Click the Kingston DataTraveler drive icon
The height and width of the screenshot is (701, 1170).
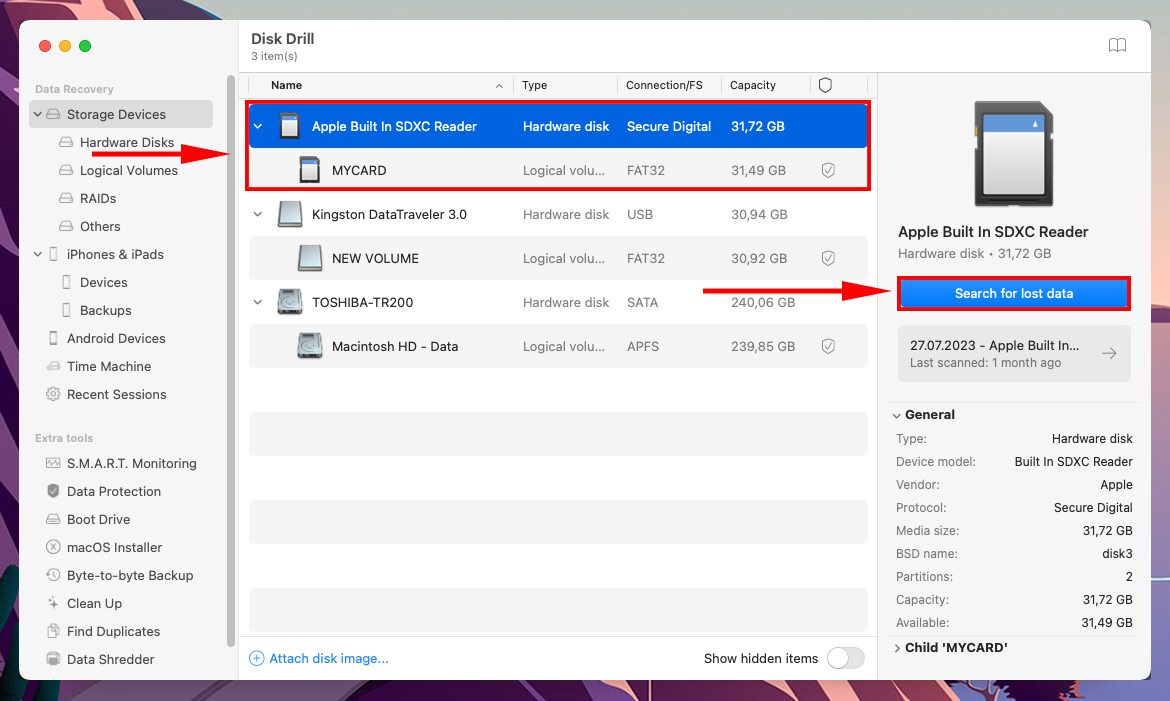tap(290, 214)
